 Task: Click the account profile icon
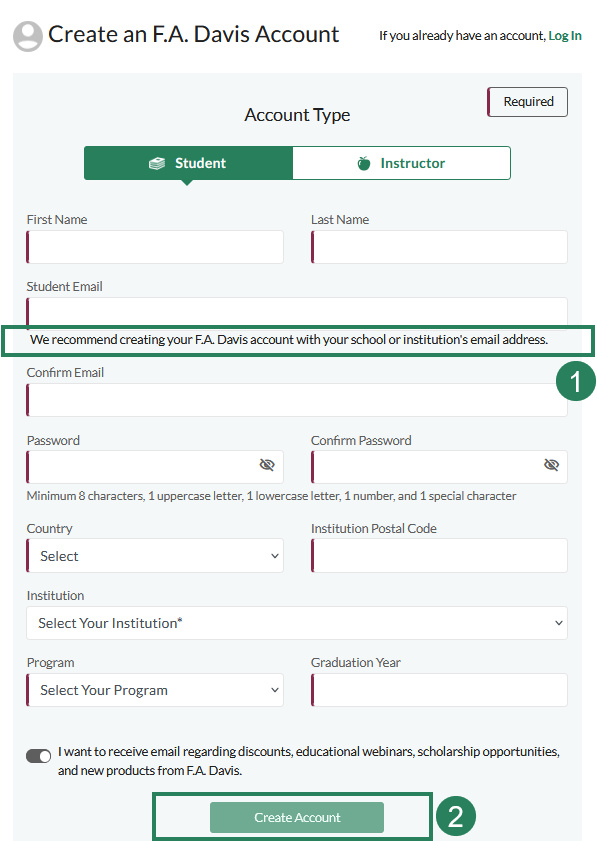coord(27,34)
